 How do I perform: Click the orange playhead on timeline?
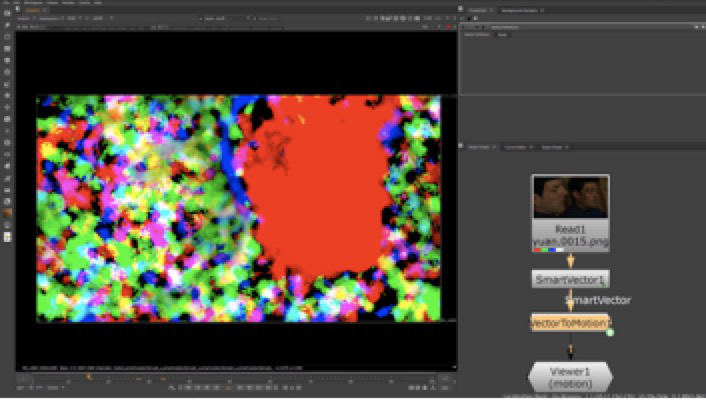88,377
